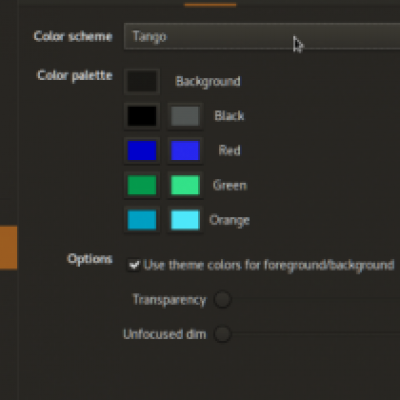This screenshot has height=400, width=400.
Task: Click the light cyan swatch beside Orange label
Action: click(x=185, y=220)
